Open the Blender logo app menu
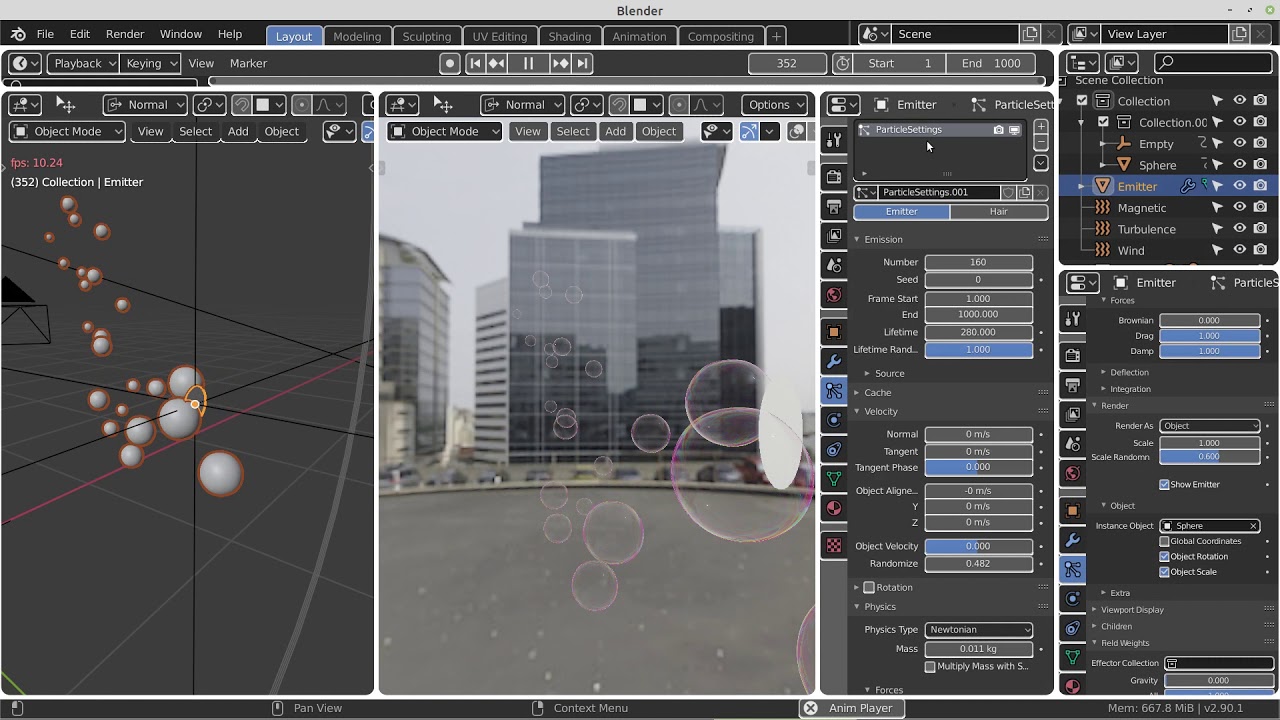This screenshot has width=1280, height=720. click(x=18, y=34)
